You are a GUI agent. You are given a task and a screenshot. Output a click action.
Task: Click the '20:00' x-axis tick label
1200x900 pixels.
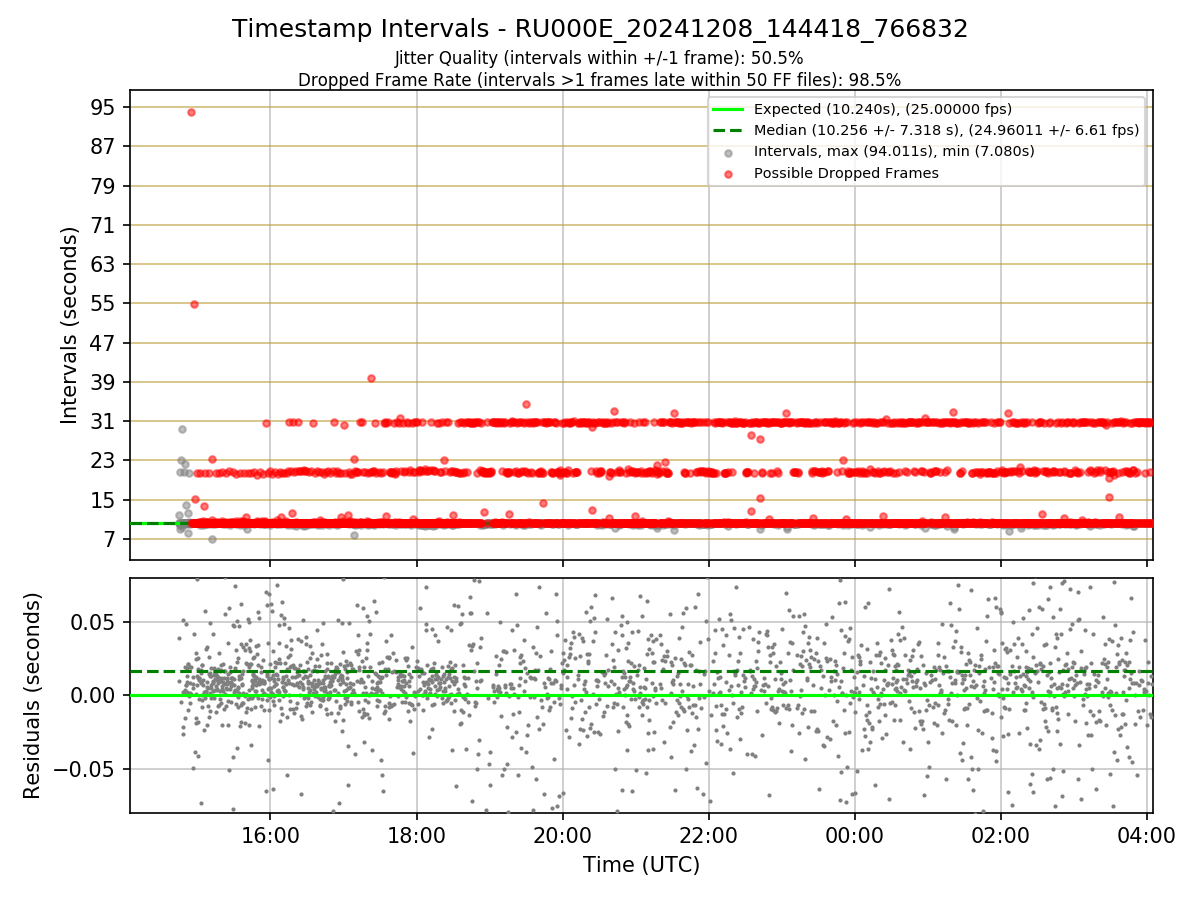(563, 834)
